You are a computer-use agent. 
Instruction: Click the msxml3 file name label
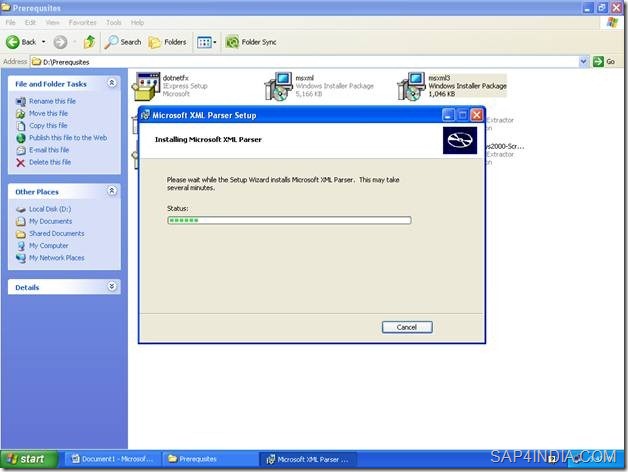[439, 78]
